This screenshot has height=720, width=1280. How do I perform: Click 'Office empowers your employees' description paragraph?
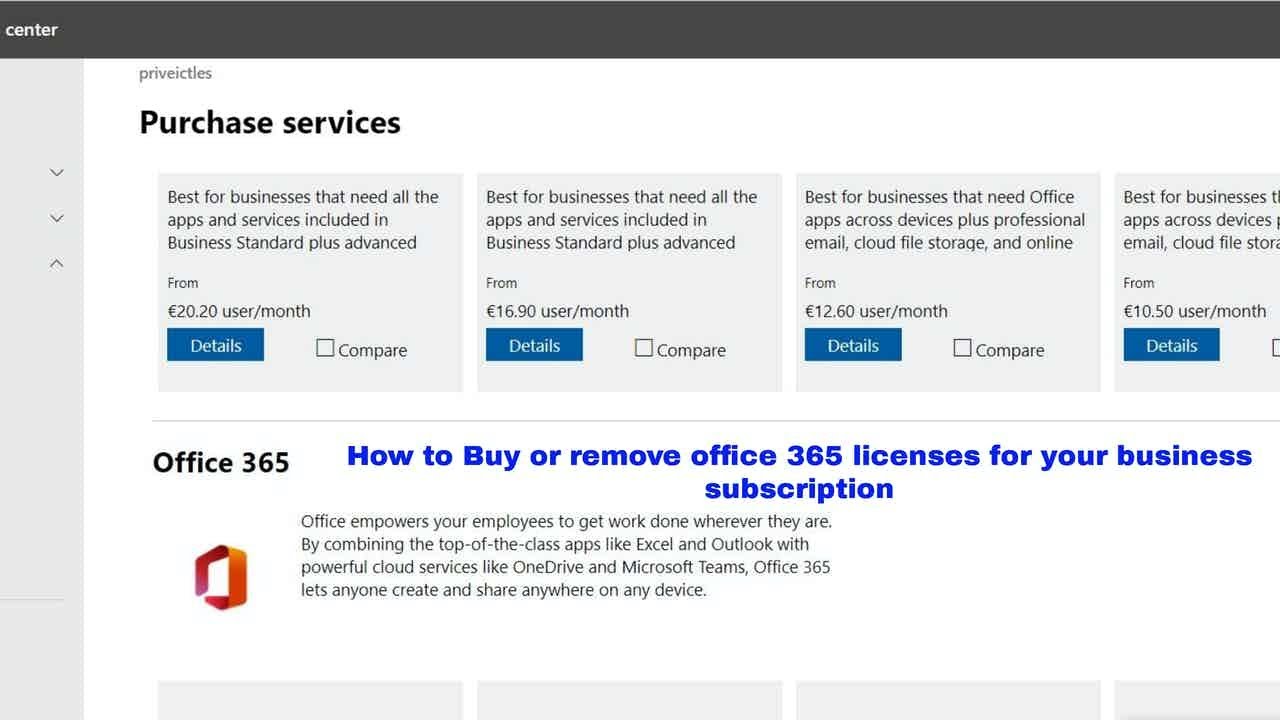tap(566, 556)
